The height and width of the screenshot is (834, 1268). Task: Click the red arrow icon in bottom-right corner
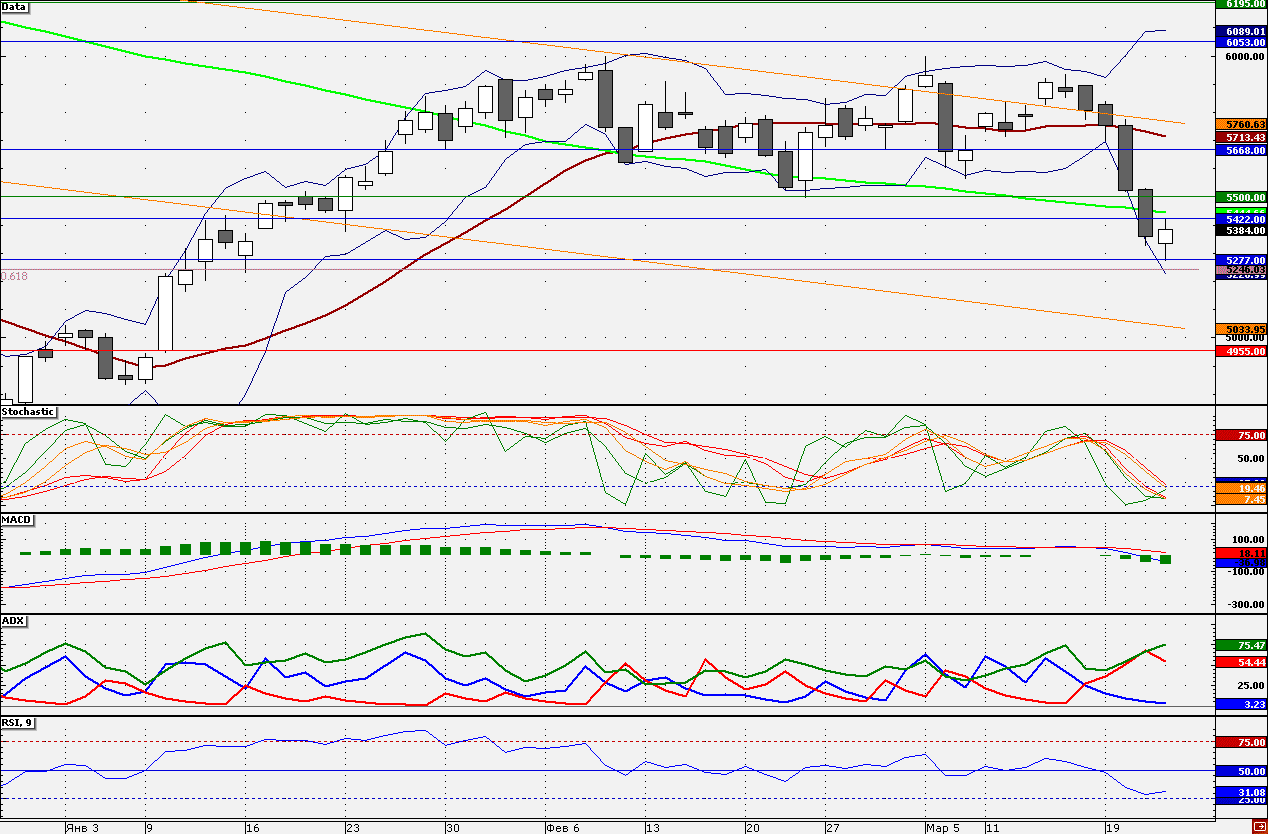pyautogui.click(x=1259, y=826)
